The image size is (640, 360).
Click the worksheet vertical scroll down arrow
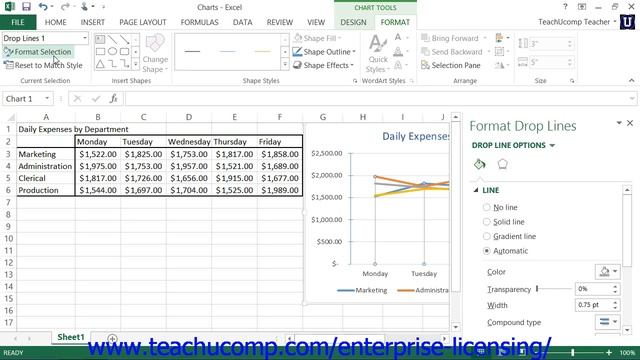point(456,327)
